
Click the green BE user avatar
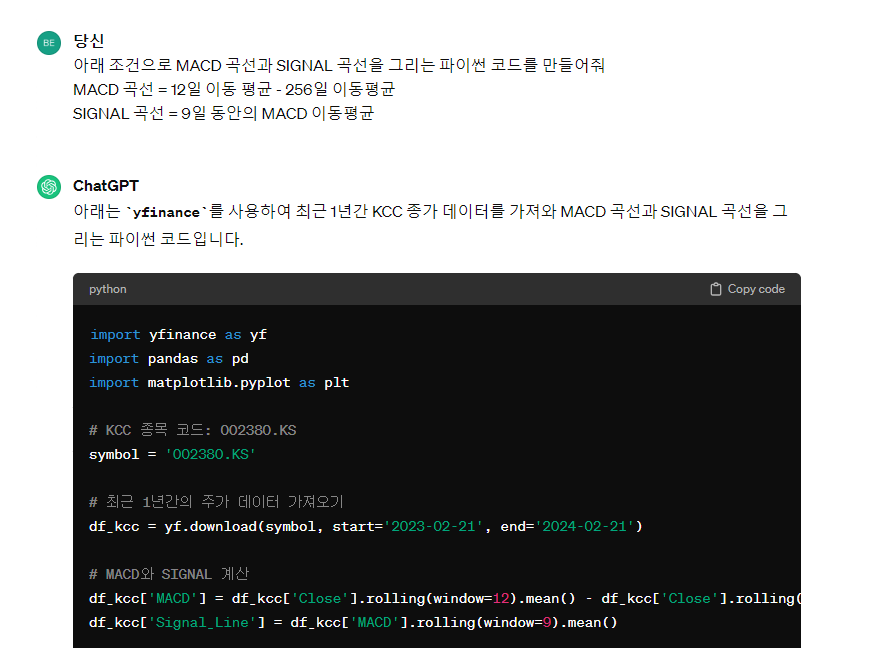pos(49,43)
